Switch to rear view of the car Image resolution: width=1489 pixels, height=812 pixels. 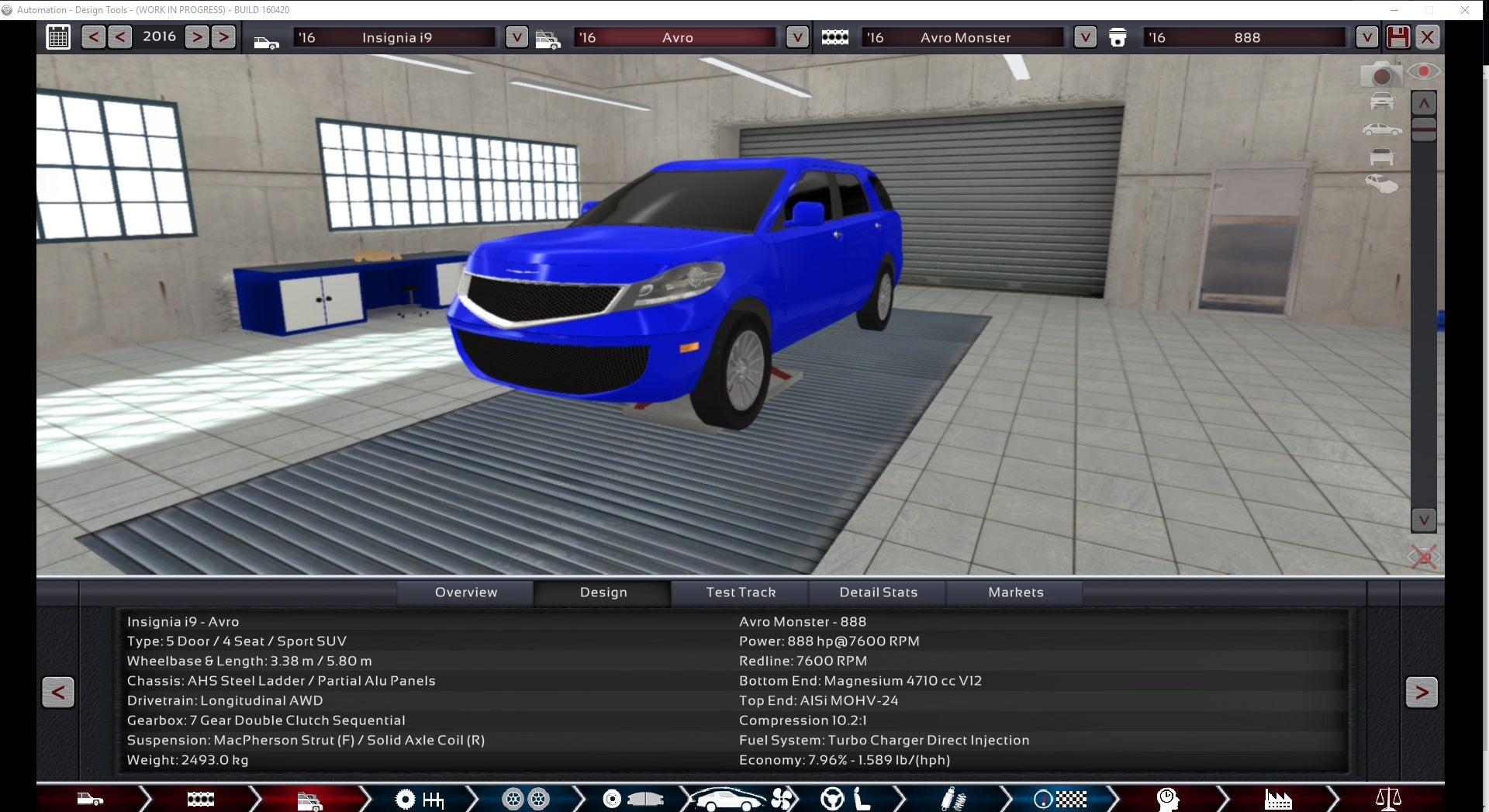(x=1381, y=157)
